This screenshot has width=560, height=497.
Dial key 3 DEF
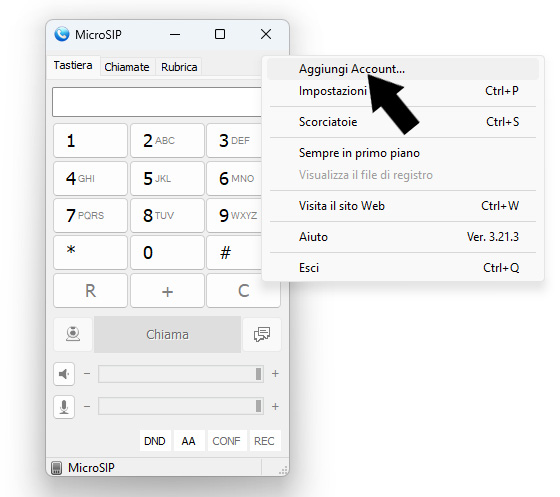click(235, 140)
